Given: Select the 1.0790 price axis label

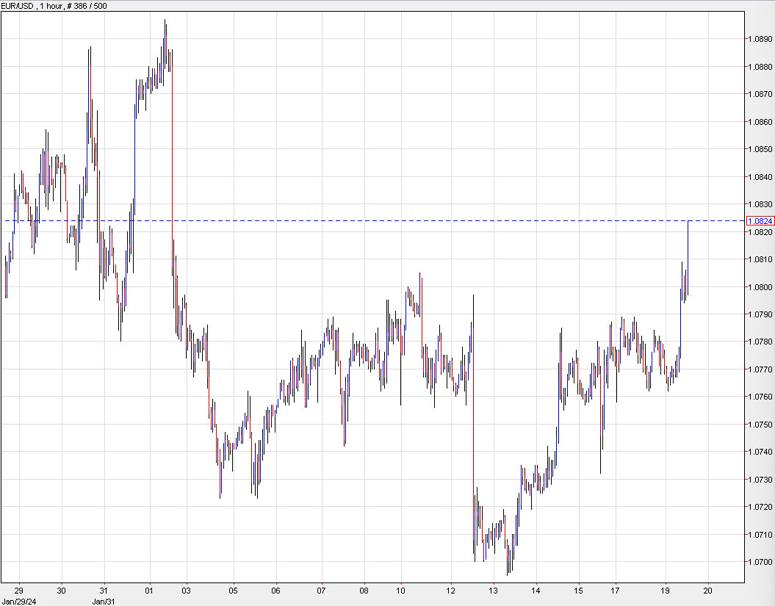Looking at the screenshot, I should (x=760, y=314).
